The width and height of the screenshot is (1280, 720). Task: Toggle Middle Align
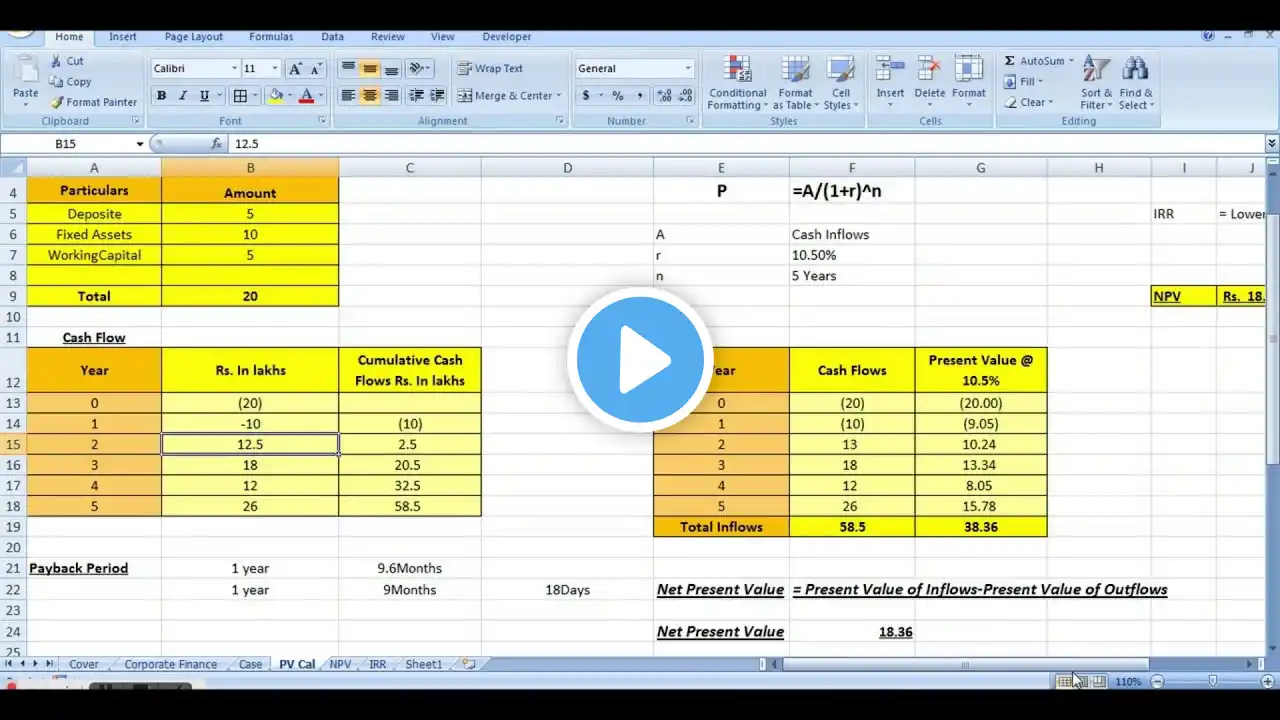coord(370,68)
